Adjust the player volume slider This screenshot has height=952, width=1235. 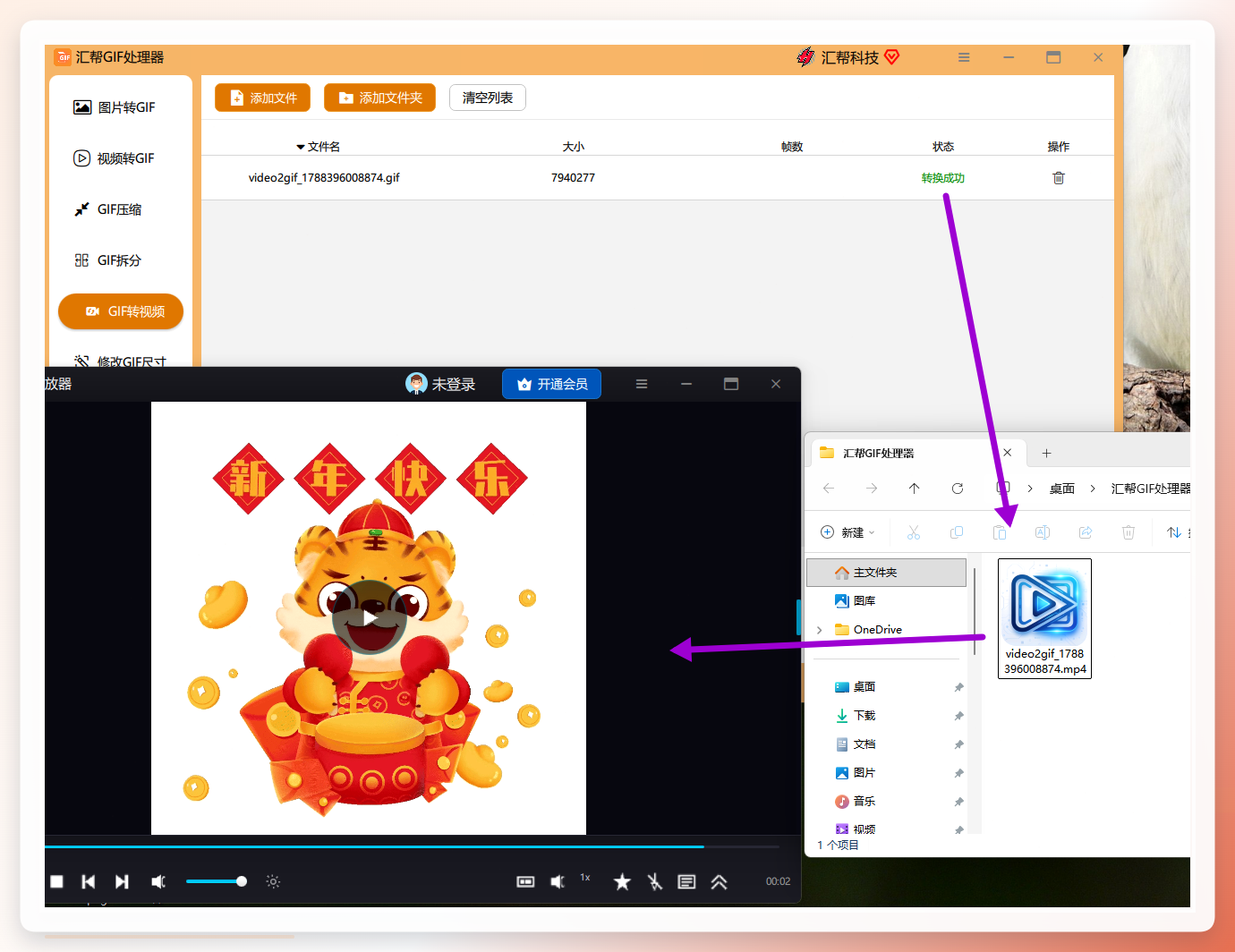pyautogui.click(x=217, y=881)
